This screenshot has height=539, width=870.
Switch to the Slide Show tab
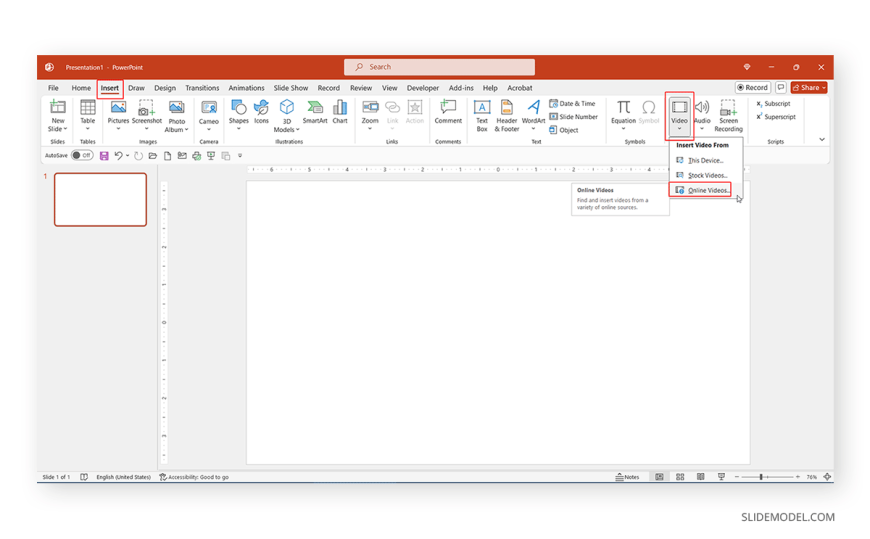[x=291, y=88]
